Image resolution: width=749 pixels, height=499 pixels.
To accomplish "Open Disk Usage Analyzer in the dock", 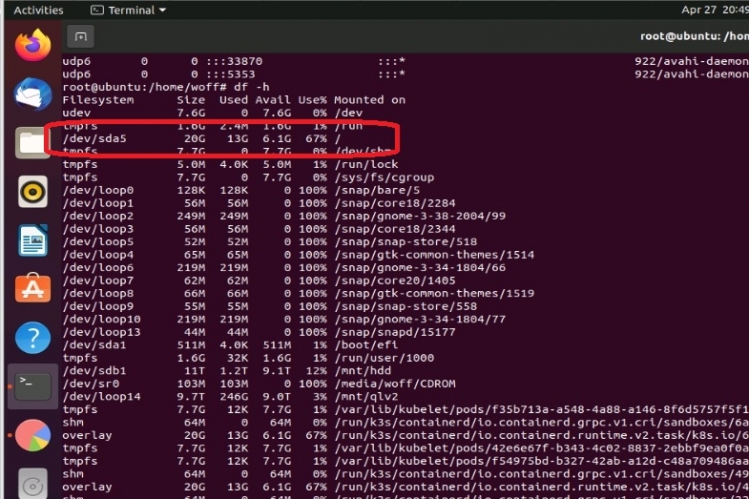I will (x=32, y=435).
